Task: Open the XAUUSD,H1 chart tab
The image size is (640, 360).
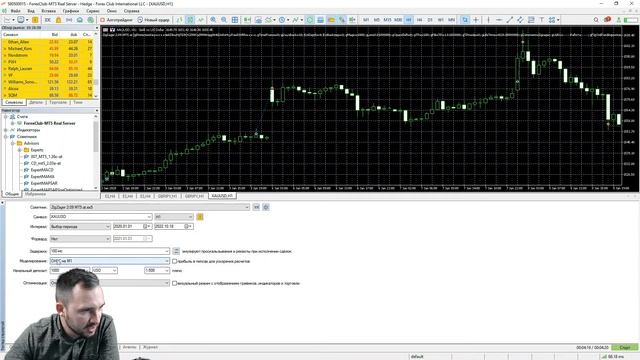Action: [222, 196]
